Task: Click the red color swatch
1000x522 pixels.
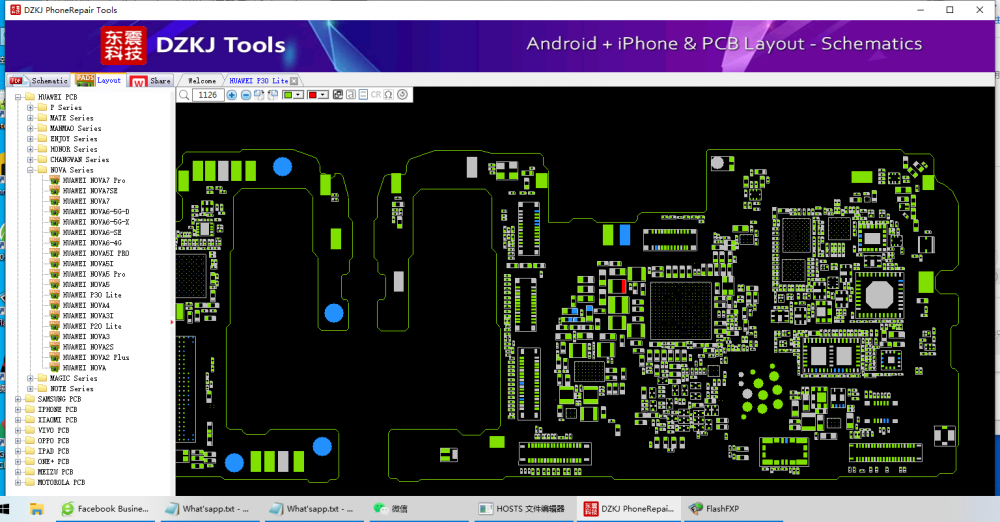Action: point(312,95)
